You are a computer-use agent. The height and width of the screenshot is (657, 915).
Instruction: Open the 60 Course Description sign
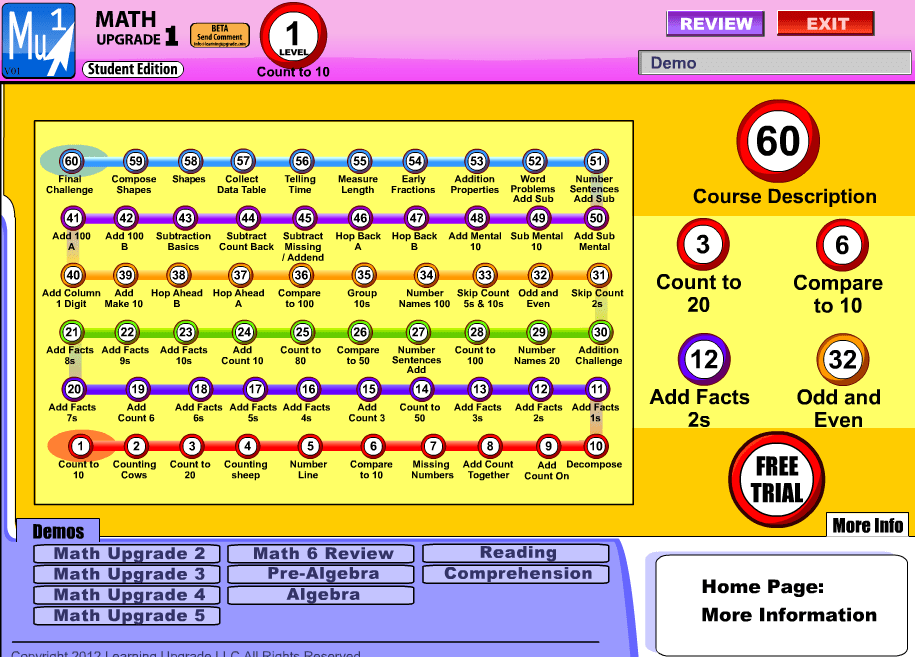coord(778,141)
